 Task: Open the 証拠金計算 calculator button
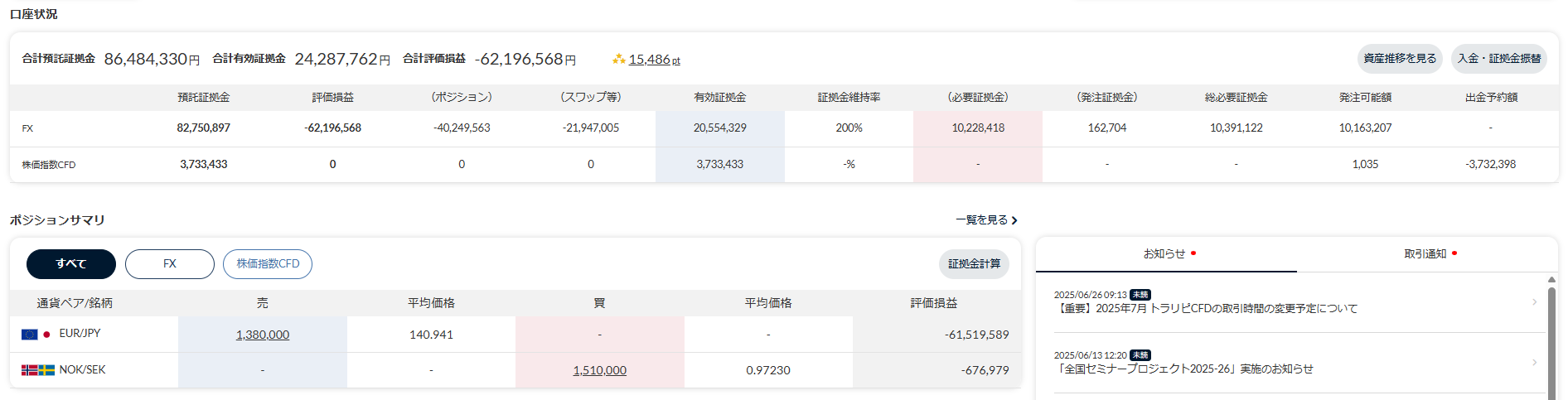(x=974, y=264)
